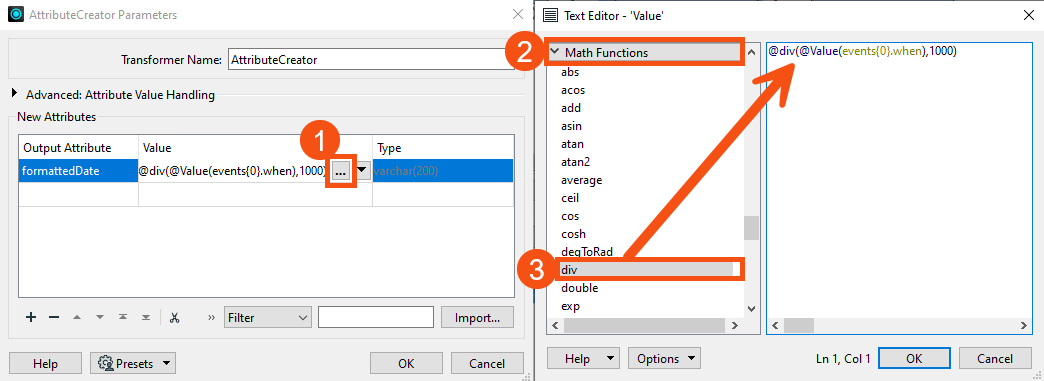Click the Import... button
This screenshot has width=1044, height=381.
point(477,318)
